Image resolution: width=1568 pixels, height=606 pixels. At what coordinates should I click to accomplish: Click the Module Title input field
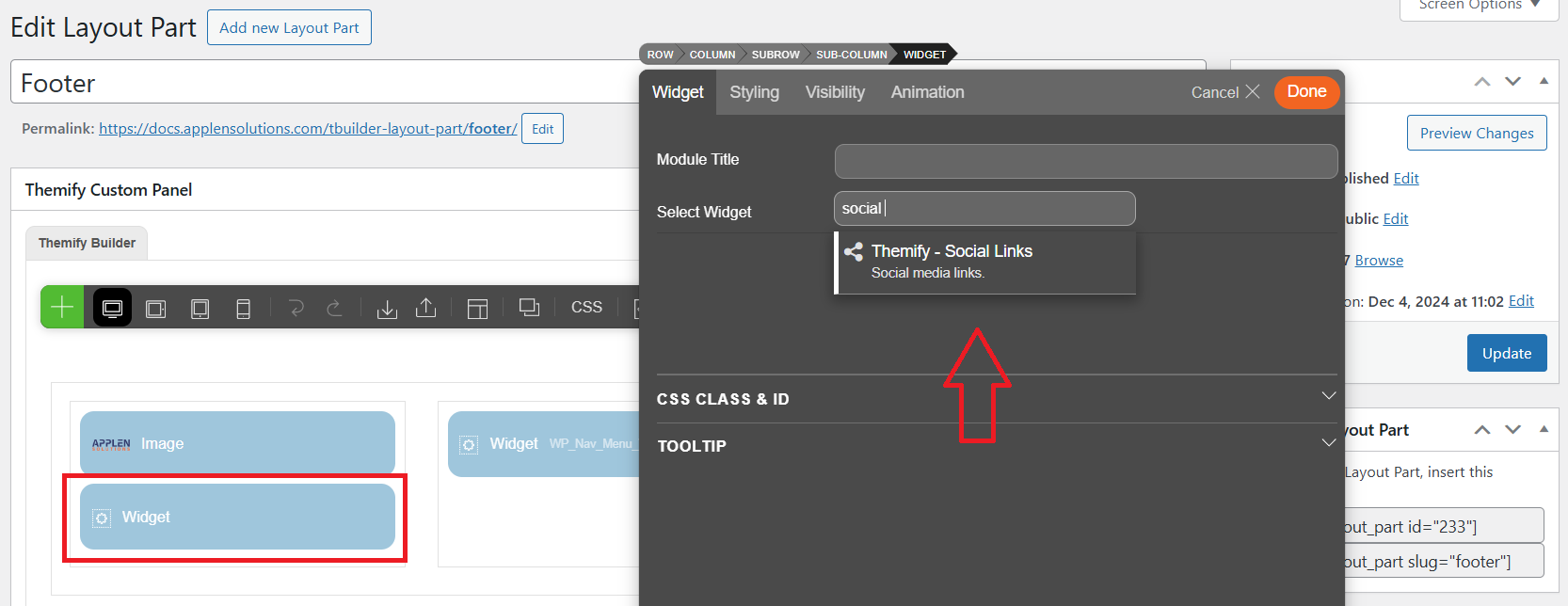(1086, 161)
